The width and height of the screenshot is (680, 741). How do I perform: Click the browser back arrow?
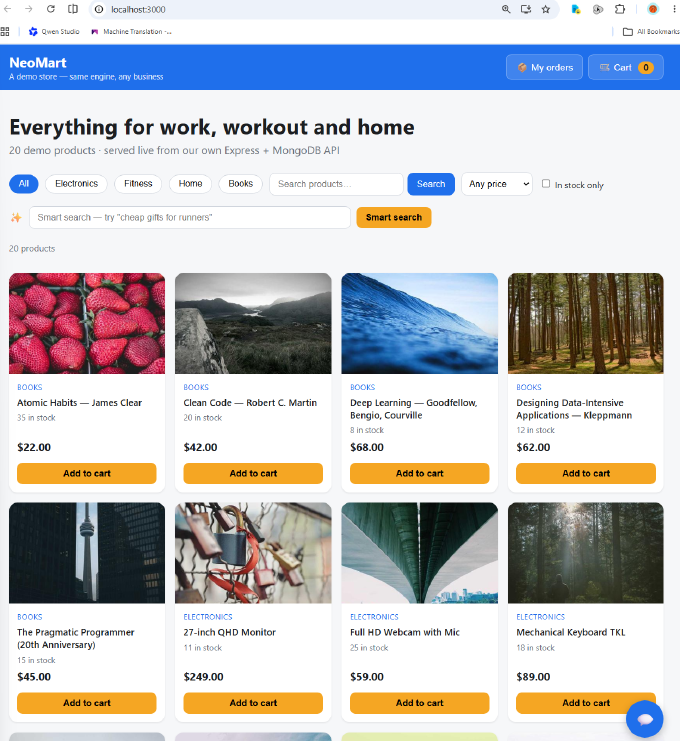coord(8,9)
